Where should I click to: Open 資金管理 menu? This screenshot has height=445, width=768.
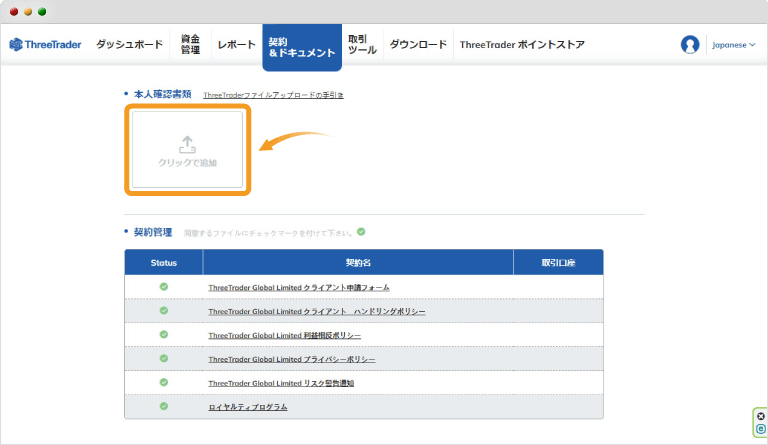pos(190,45)
